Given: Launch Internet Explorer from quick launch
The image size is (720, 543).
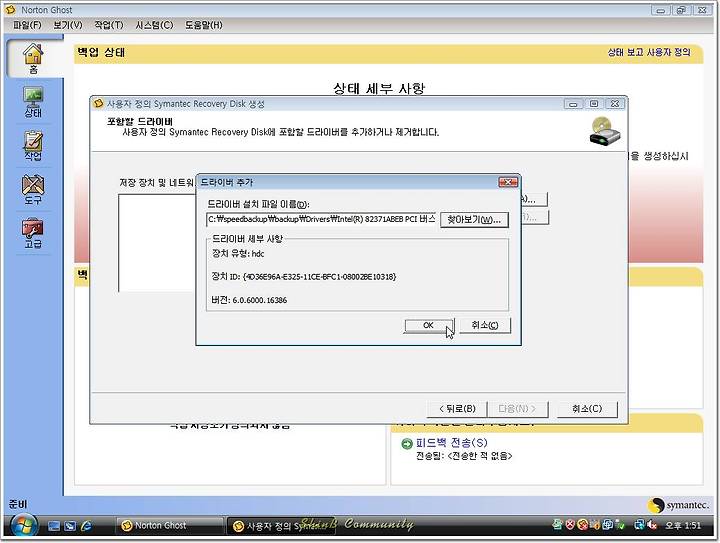Looking at the screenshot, I should click(86, 526).
